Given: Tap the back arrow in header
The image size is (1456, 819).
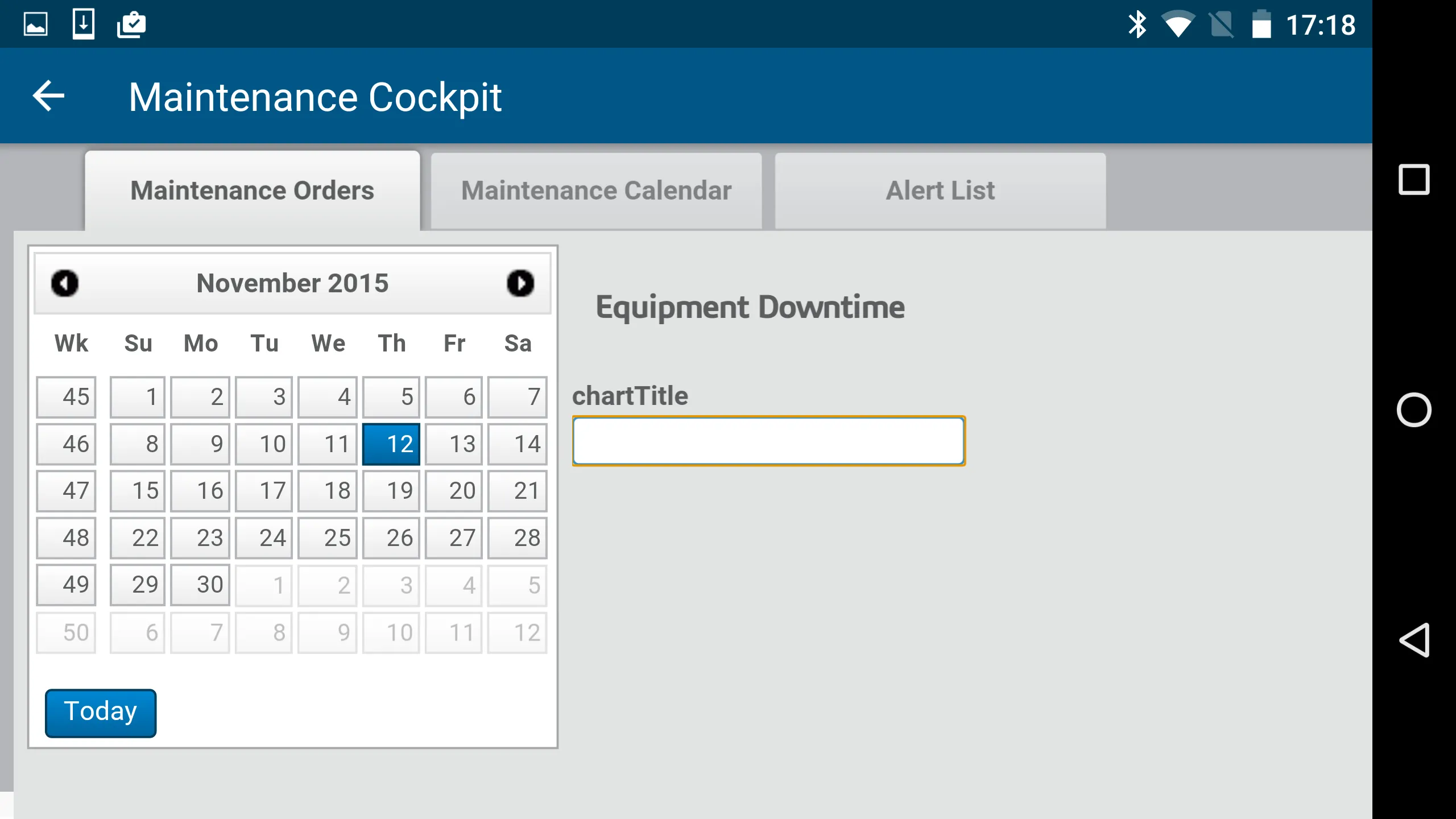Looking at the screenshot, I should tap(49, 96).
